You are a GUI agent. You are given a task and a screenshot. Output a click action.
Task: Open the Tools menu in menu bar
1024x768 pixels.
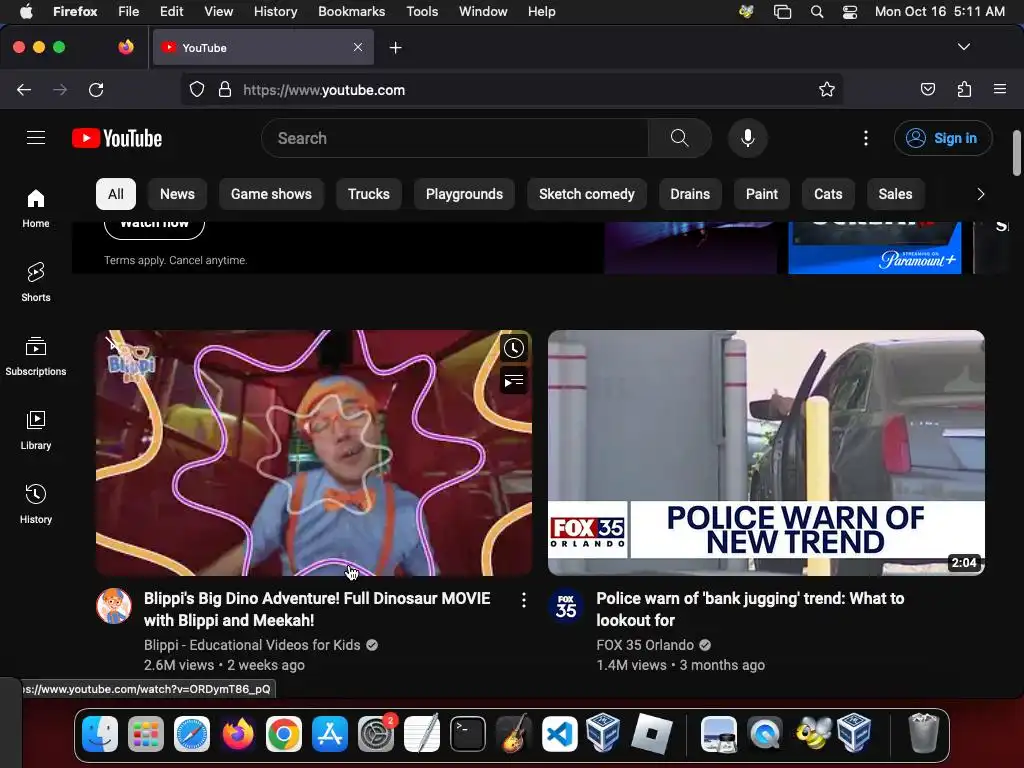tap(422, 11)
